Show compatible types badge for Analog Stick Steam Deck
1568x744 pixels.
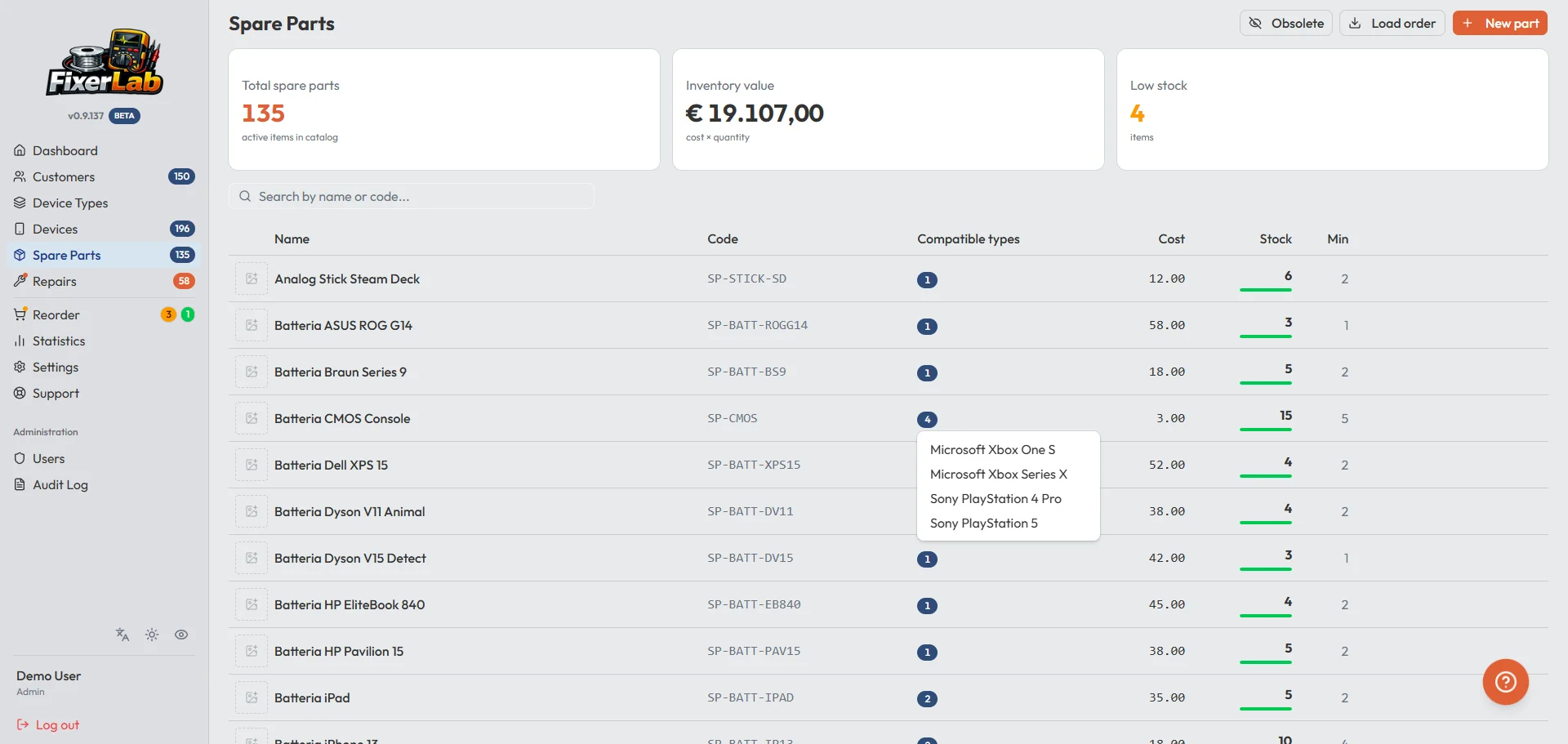927,280
